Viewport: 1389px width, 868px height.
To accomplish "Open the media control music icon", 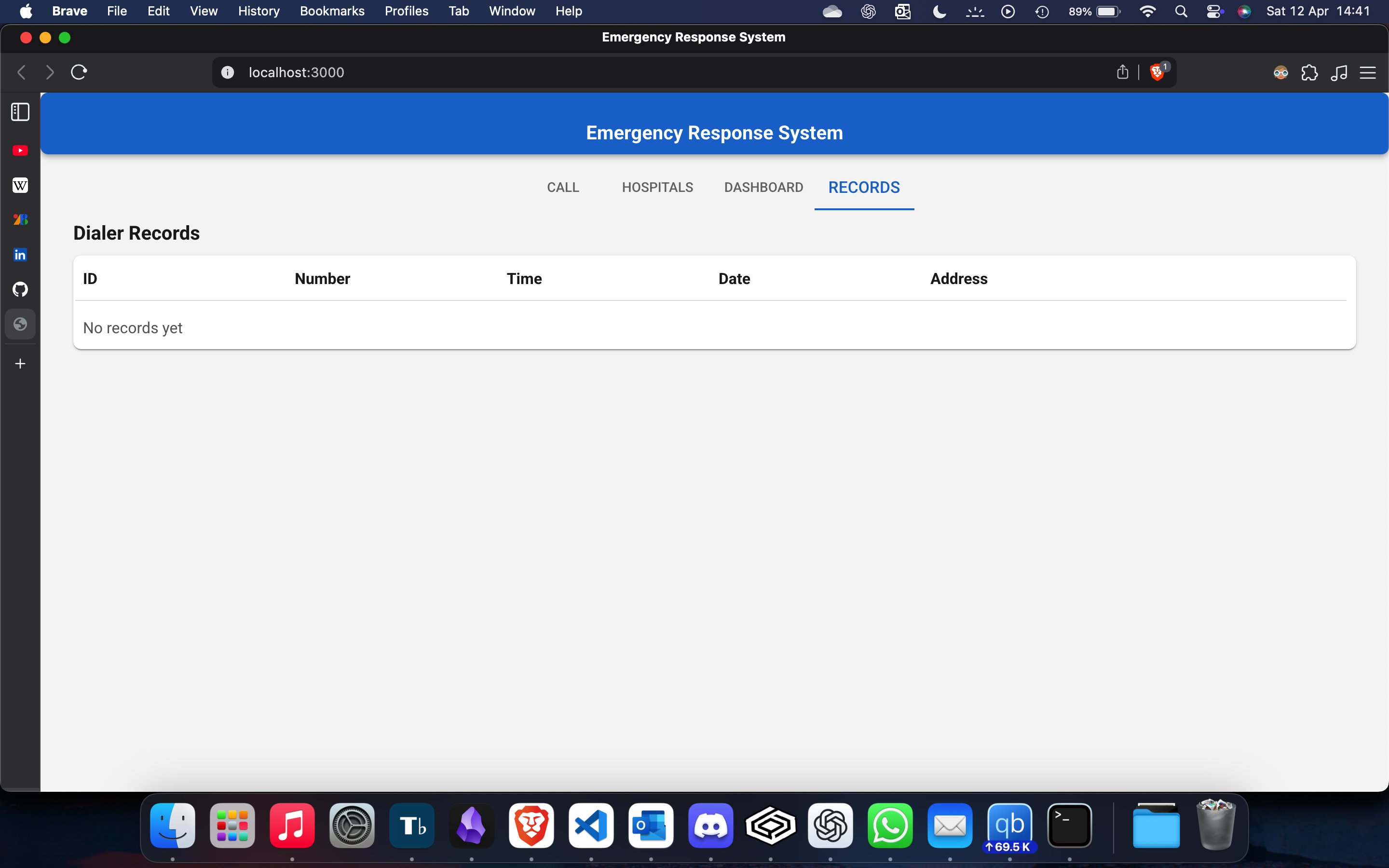I will pos(1338,73).
